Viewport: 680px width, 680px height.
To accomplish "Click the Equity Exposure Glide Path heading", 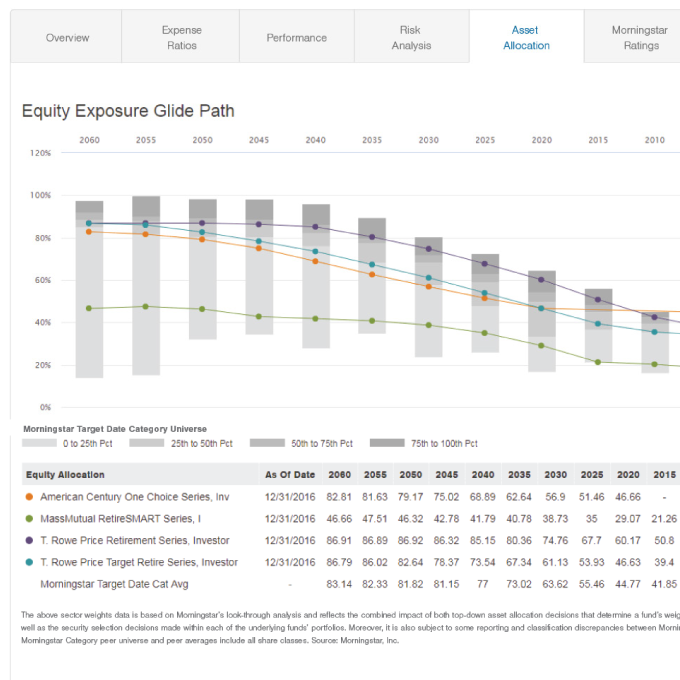I will point(128,111).
